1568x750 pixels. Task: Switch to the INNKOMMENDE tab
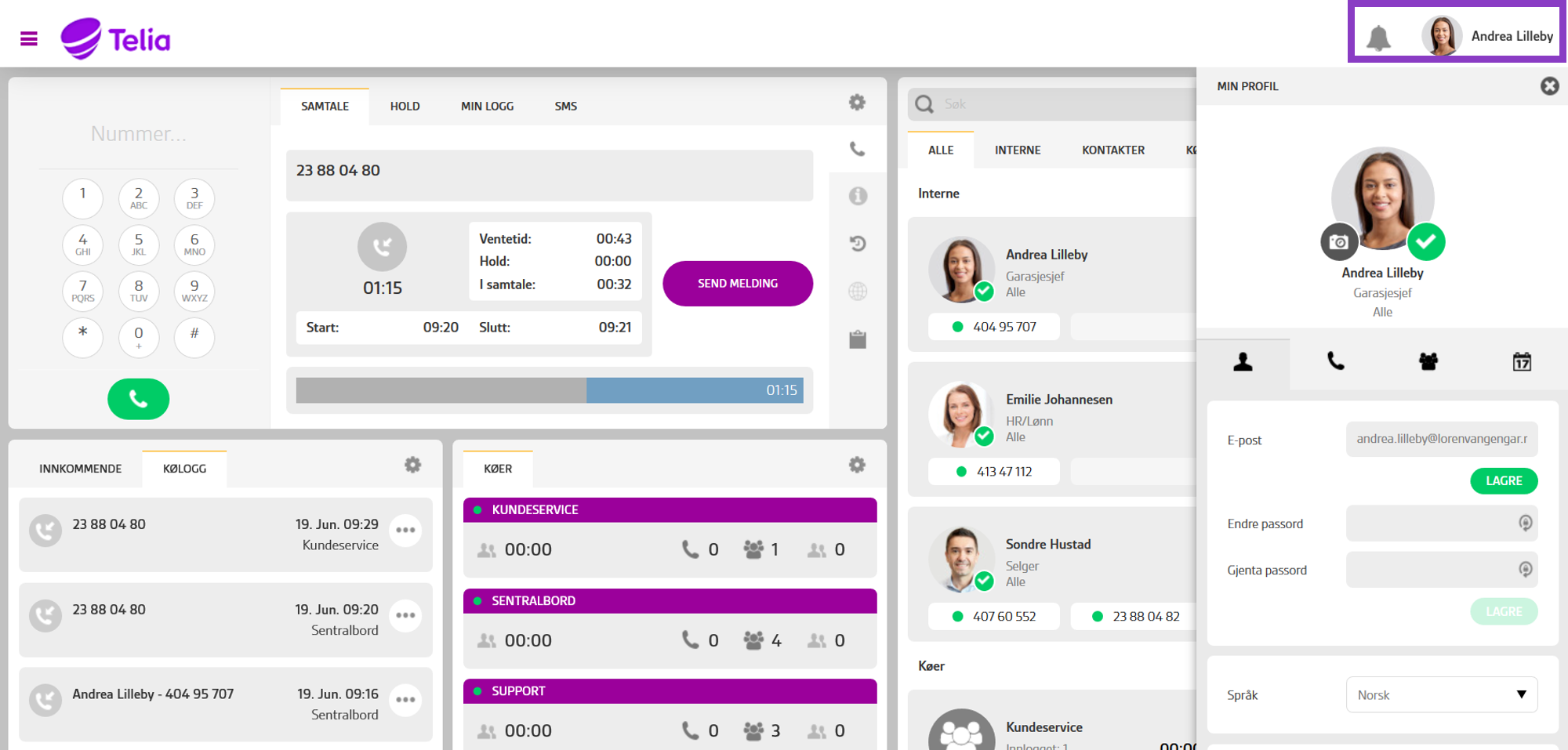[81, 469]
